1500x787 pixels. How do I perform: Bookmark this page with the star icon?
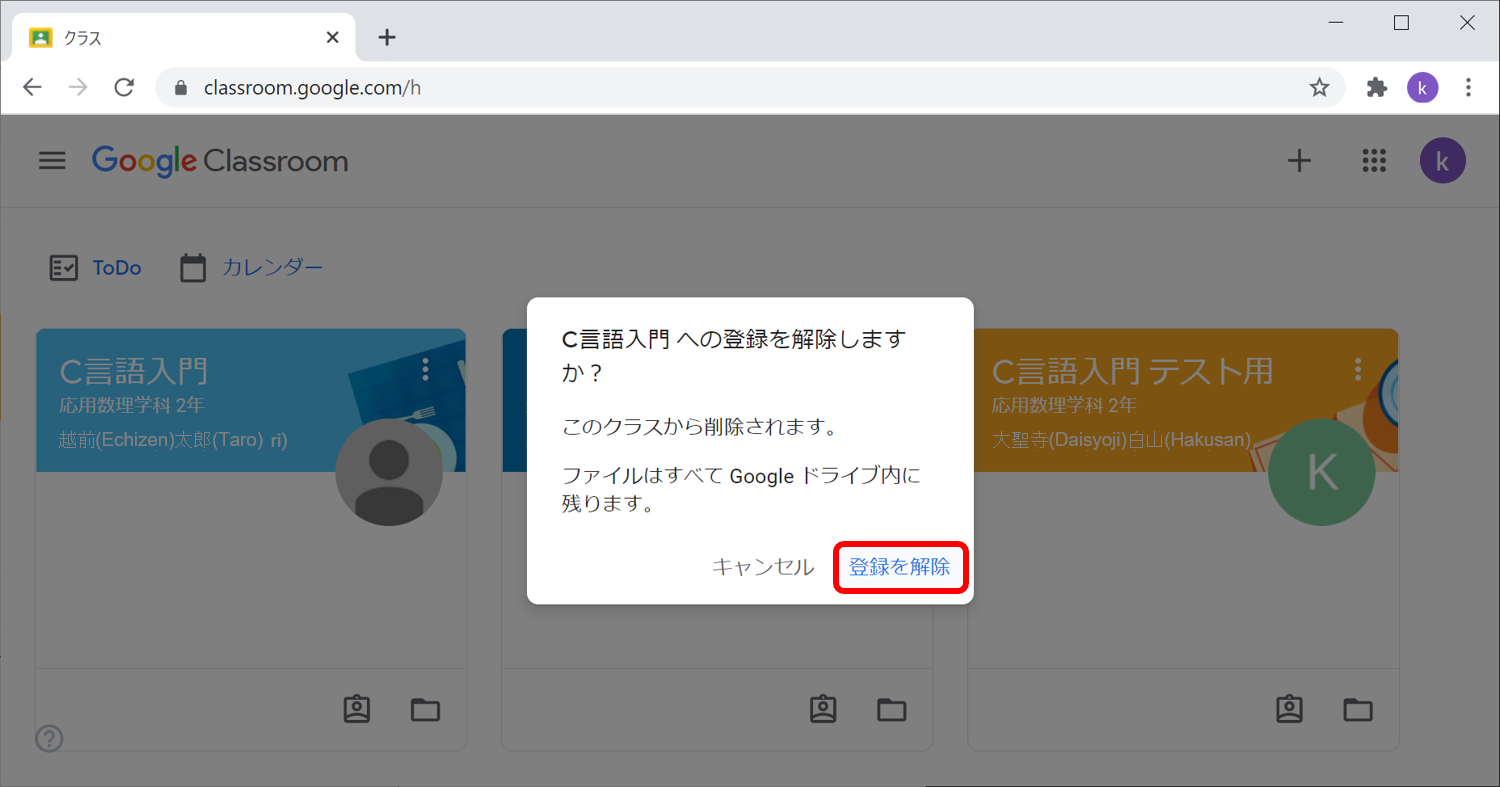tap(1320, 88)
